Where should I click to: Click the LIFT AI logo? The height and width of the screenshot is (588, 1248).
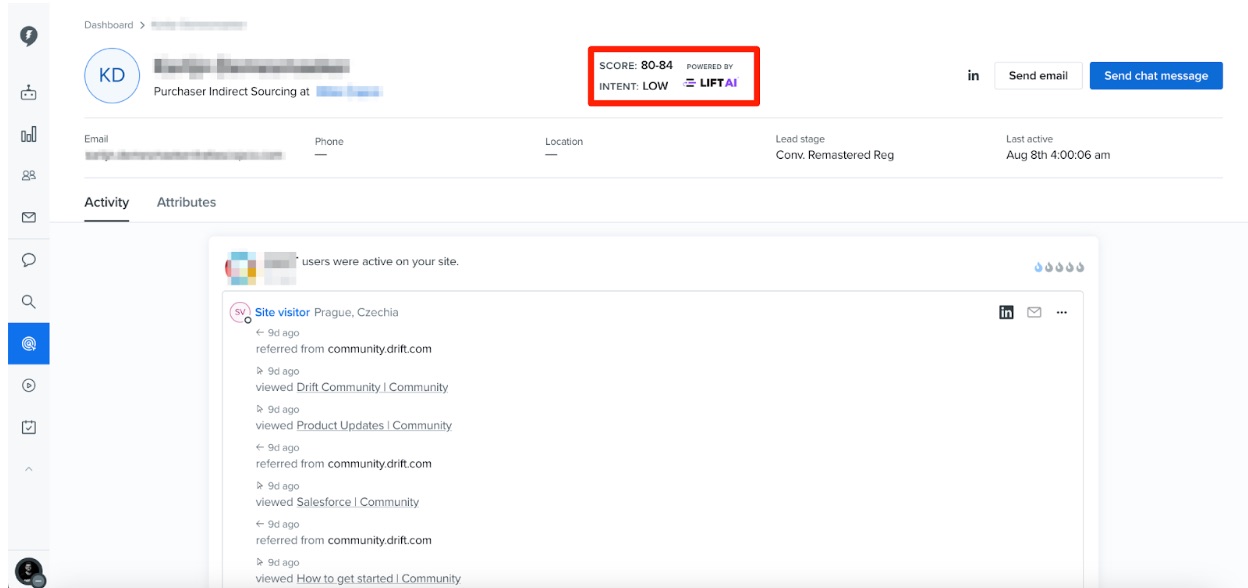click(x=711, y=83)
